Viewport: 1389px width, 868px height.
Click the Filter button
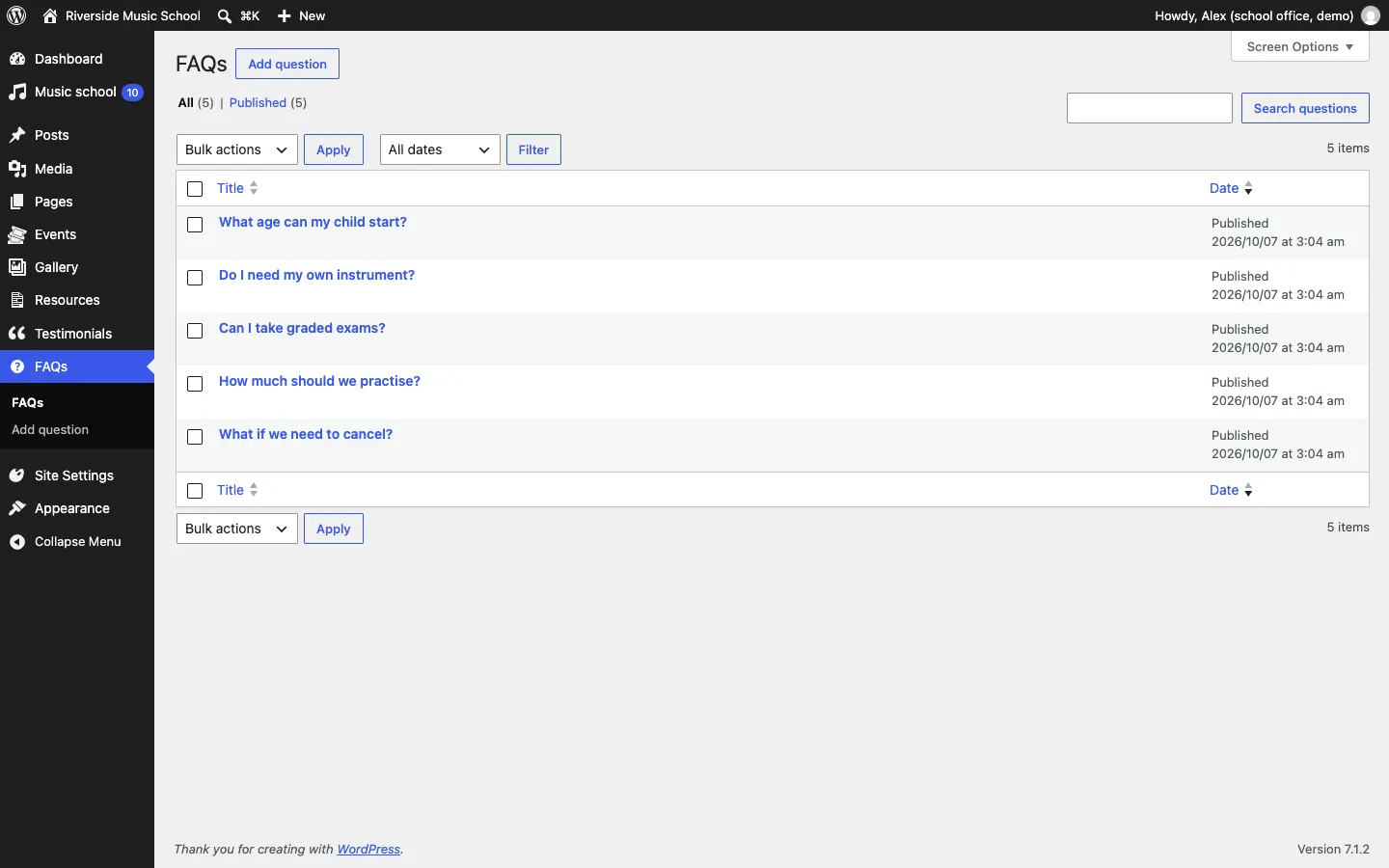pyautogui.click(x=533, y=149)
